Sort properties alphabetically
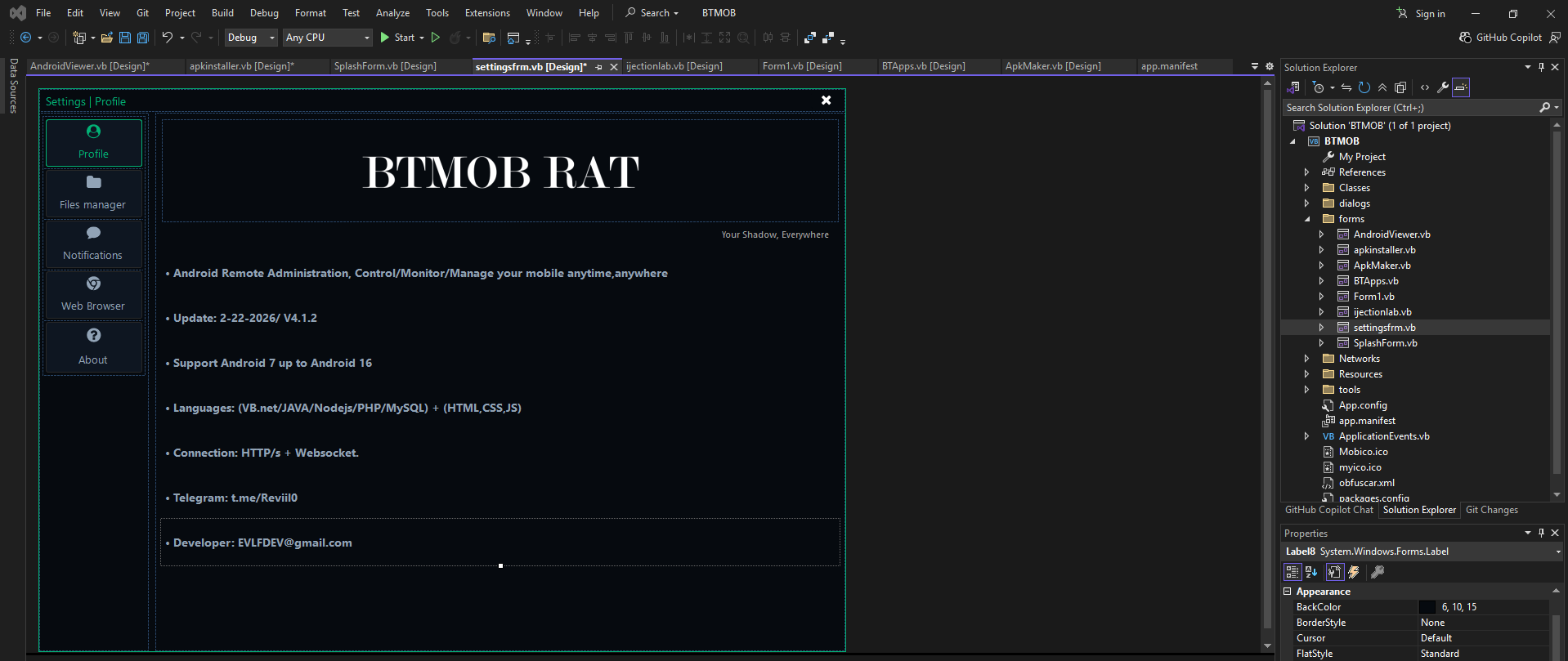Viewport: 1568px width, 661px height. click(1311, 572)
